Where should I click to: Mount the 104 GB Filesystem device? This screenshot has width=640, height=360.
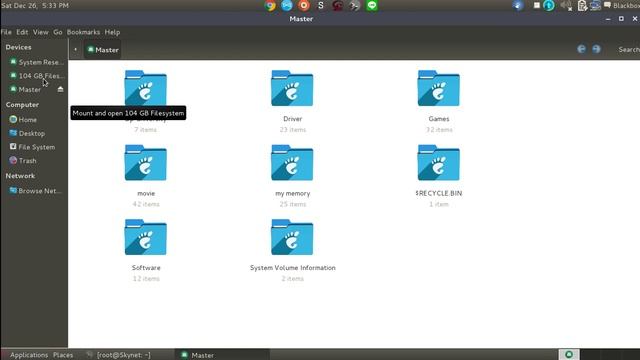click(x=37, y=76)
